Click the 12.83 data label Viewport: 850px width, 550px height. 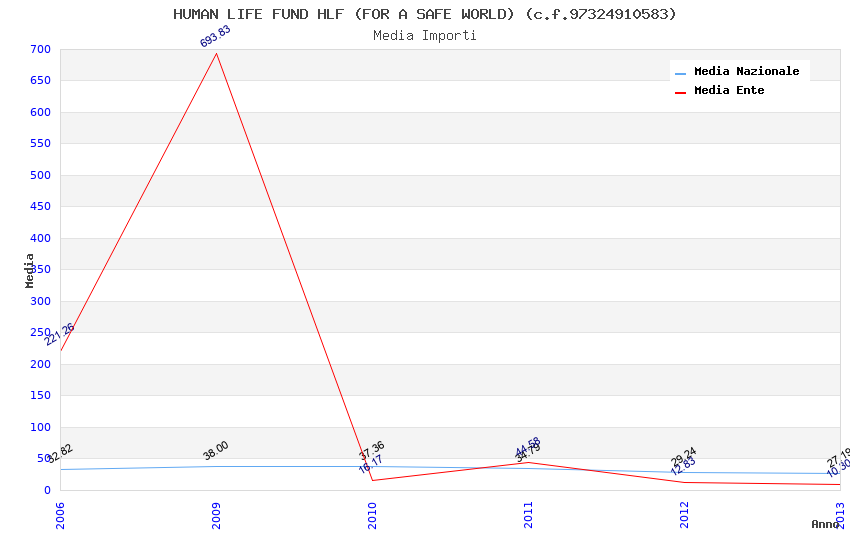[x=682, y=466]
